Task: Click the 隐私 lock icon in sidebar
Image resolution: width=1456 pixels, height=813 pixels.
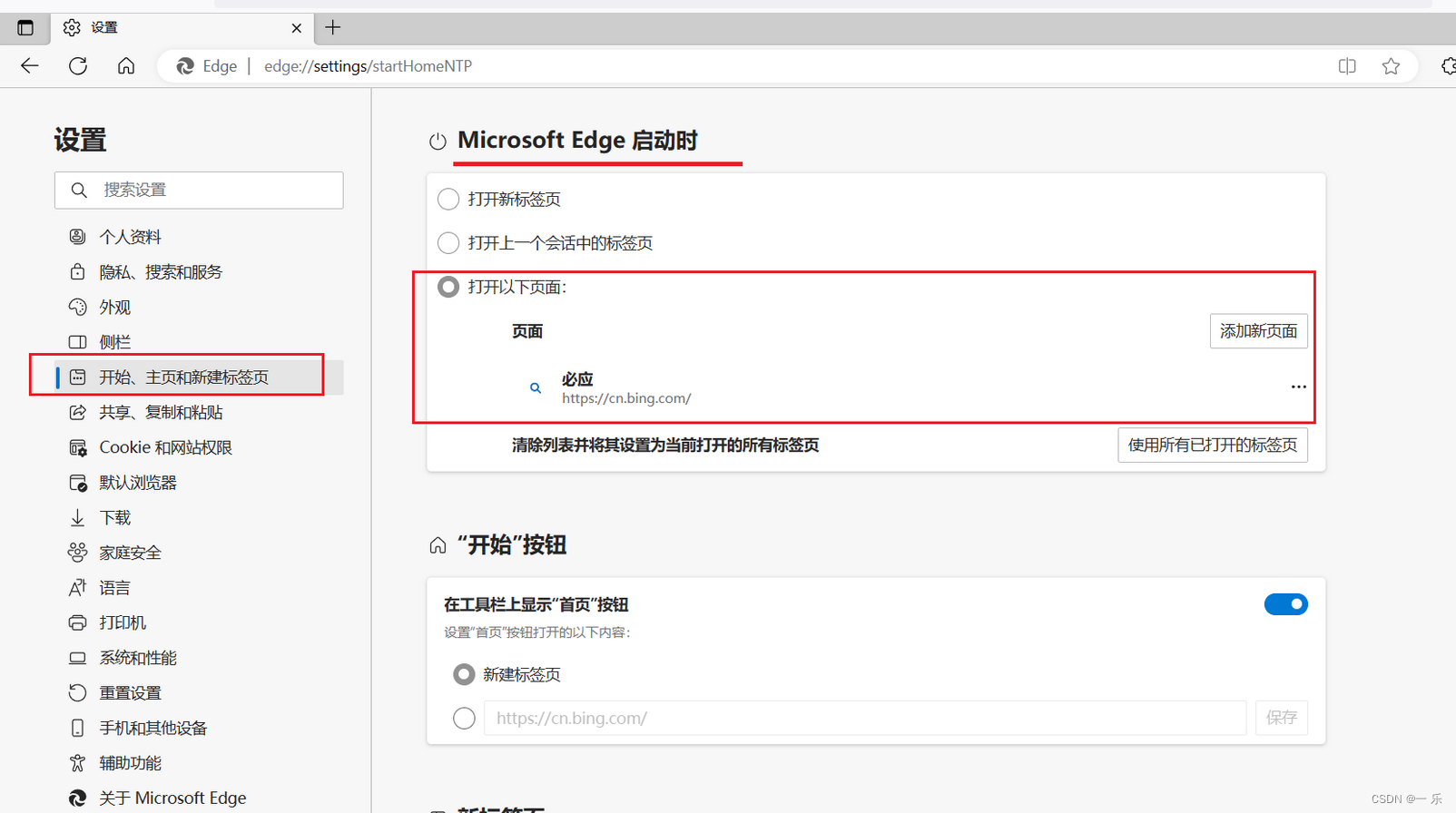Action: point(78,272)
